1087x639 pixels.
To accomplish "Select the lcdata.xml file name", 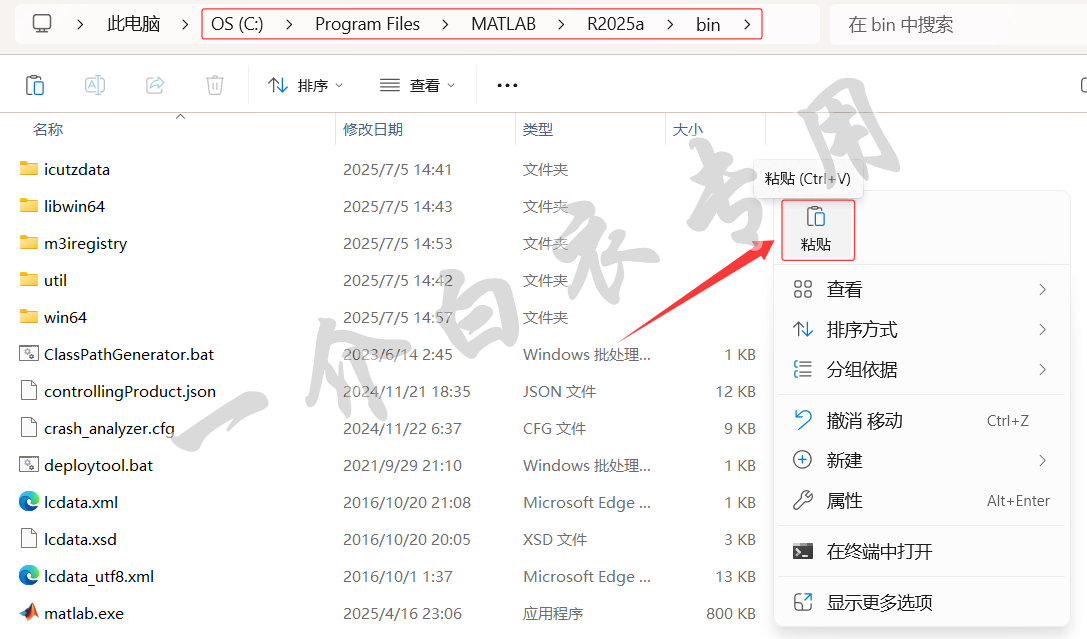I will click(80, 502).
